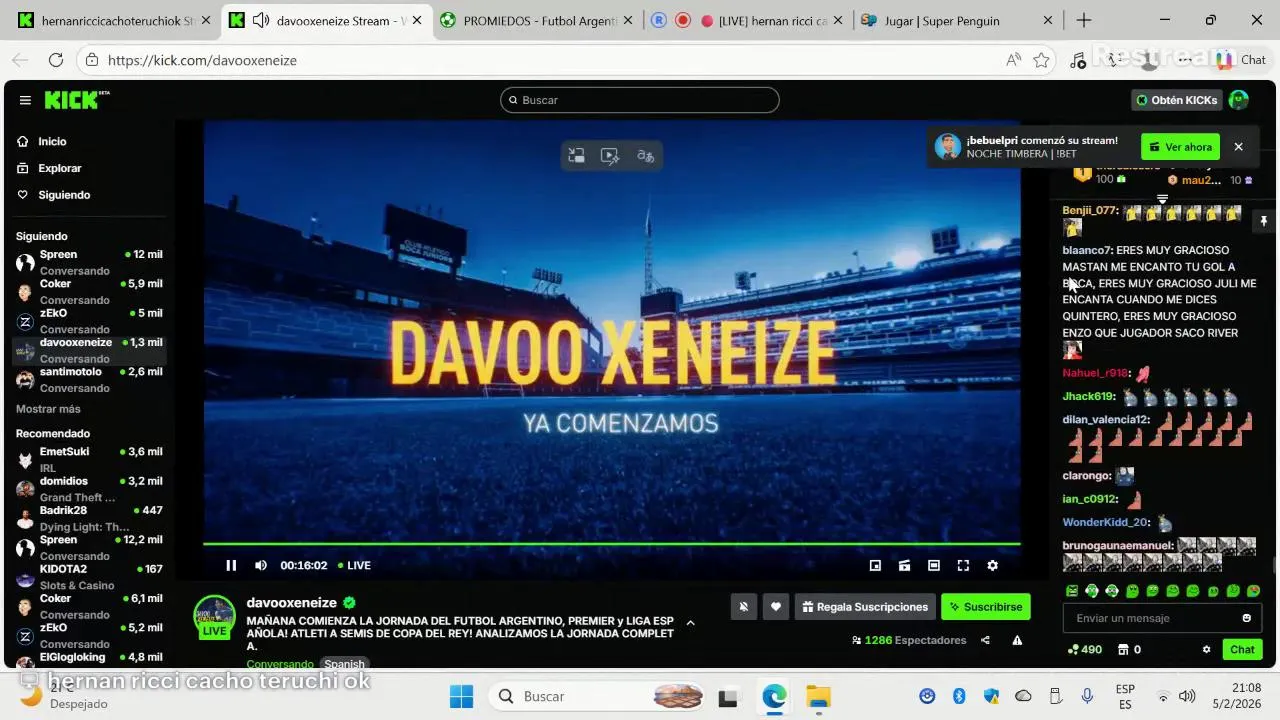1280x720 pixels.
Task: Click the LIVE indicator in player
Action: click(x=354, y=565)
